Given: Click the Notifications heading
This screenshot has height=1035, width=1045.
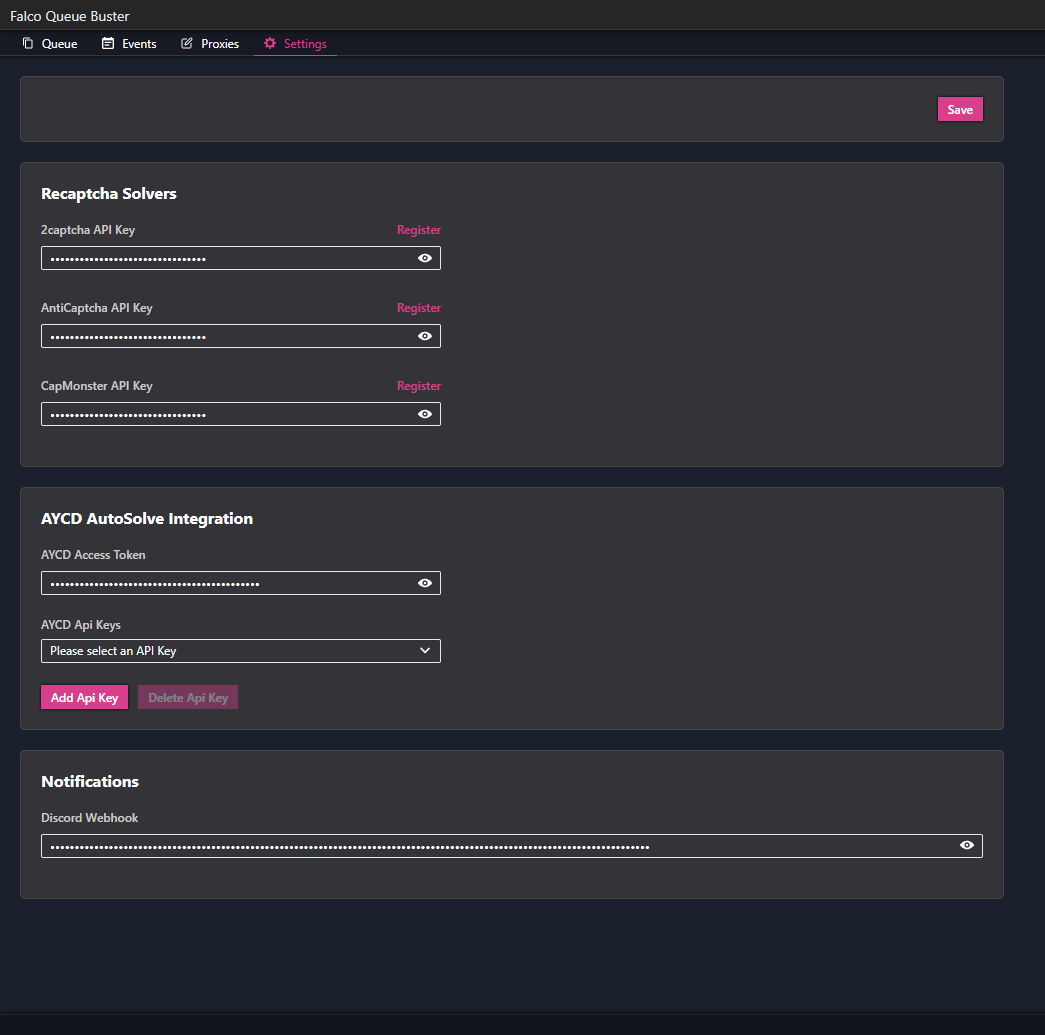Looking at the screenshot, I should tap(90, 782).
